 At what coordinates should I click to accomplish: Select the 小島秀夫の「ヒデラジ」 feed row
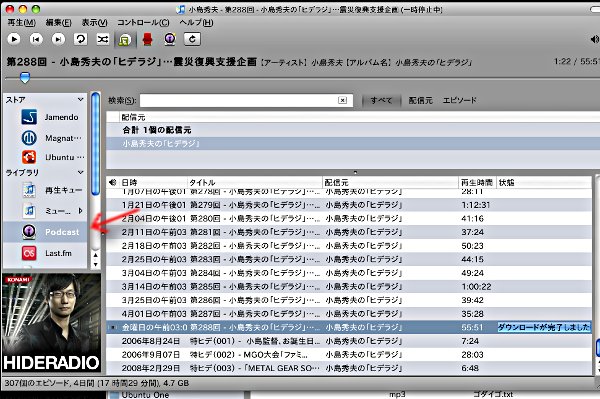tap(353, 143)
